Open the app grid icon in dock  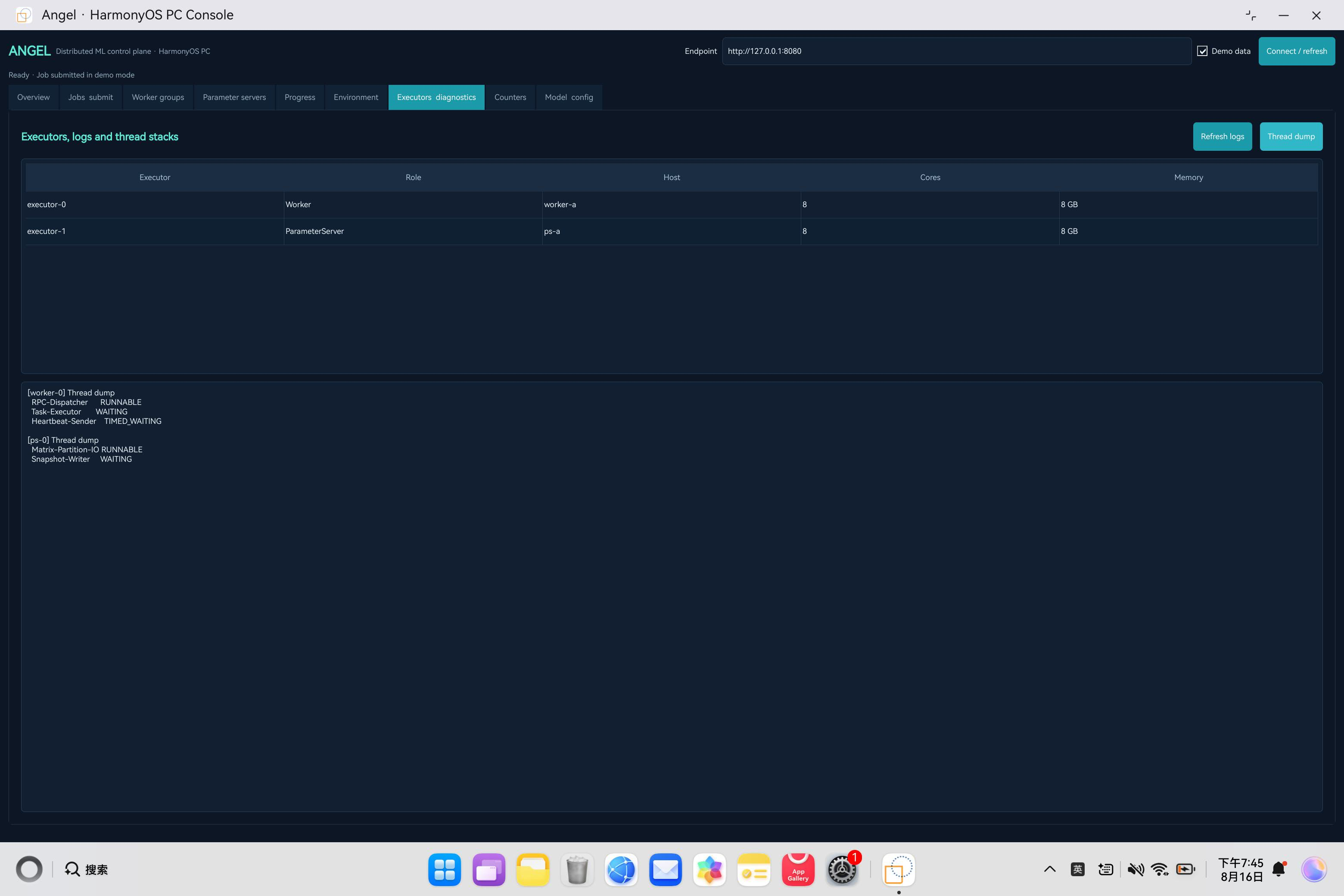pos(445,870)
